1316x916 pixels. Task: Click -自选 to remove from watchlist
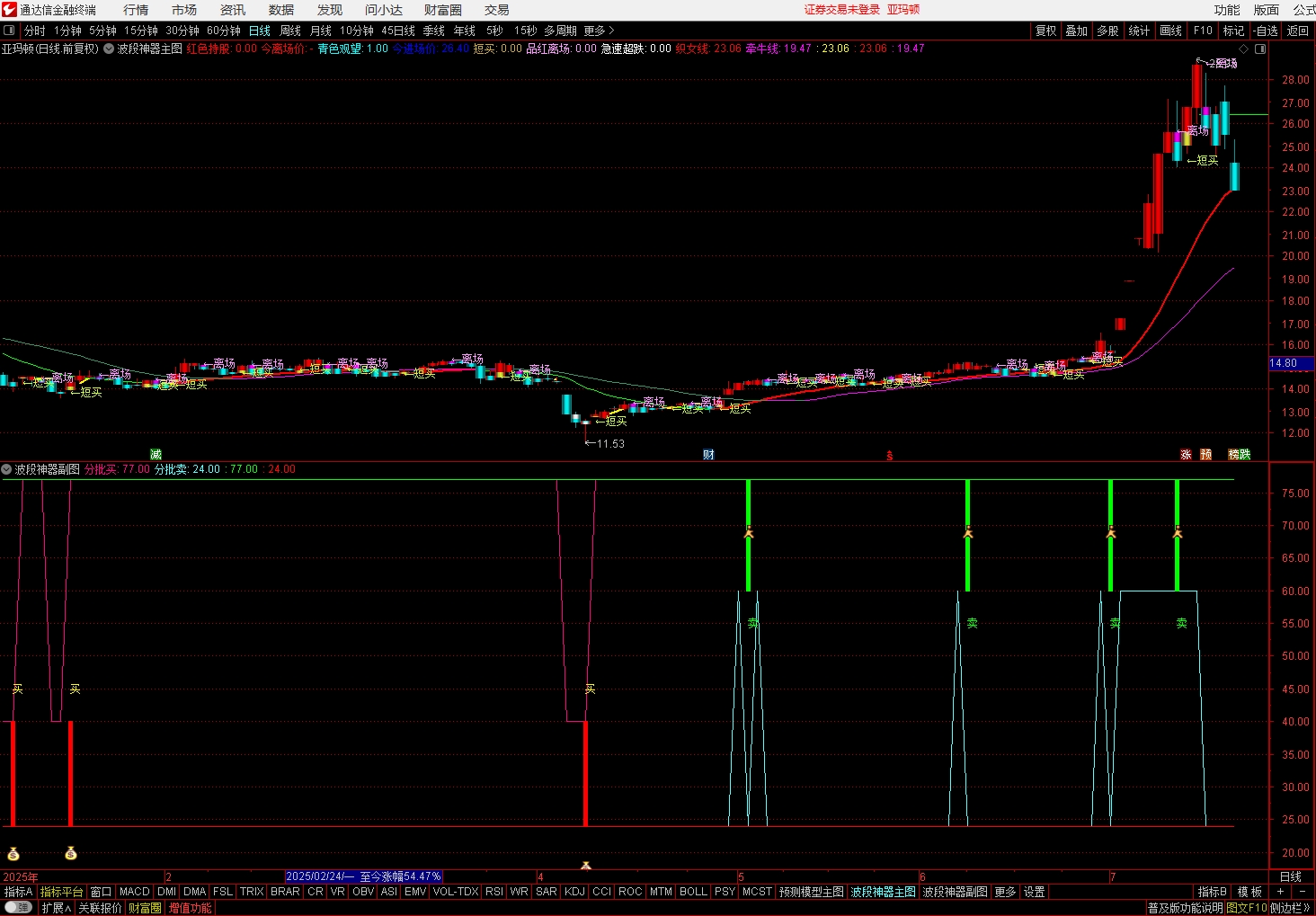pyautogui.click(x=1266, y=31)
